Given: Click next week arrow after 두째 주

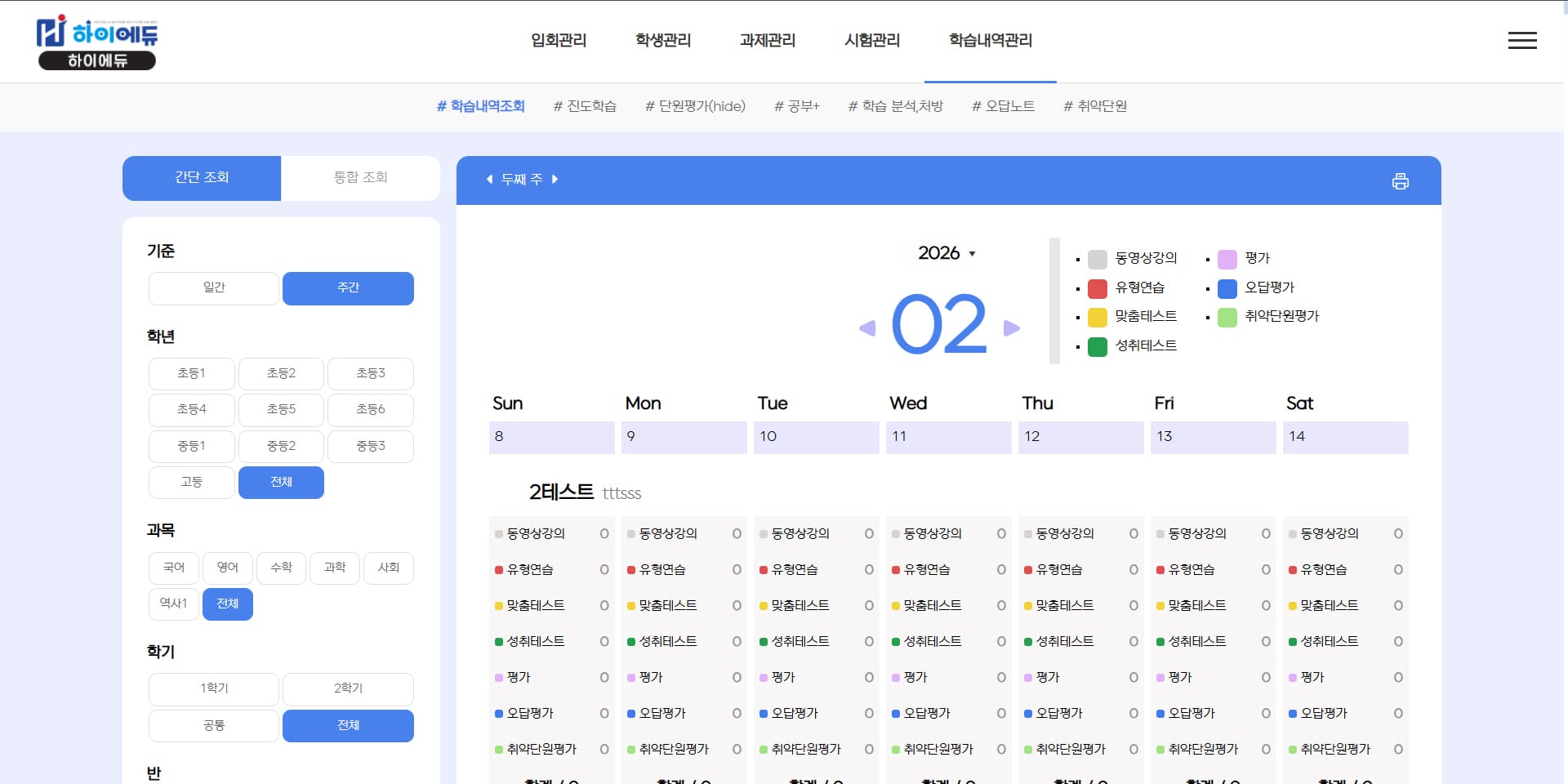Looking at the screenshot, I should click(x=555, y=180).
